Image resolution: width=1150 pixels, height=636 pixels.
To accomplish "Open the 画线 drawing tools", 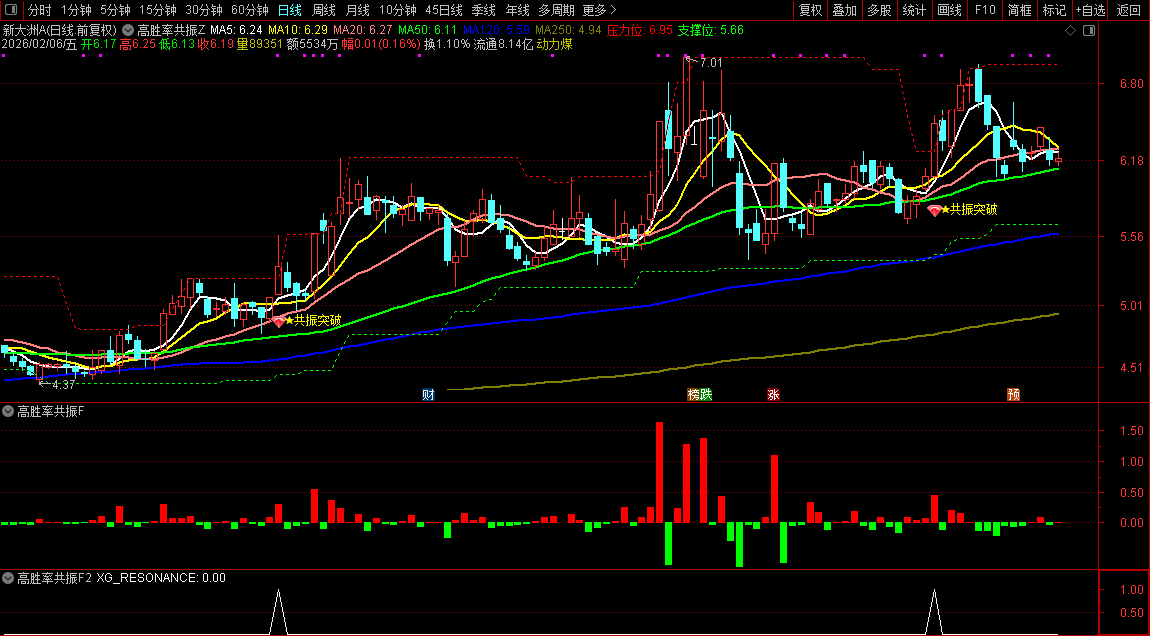I will (x=950, y=10).
